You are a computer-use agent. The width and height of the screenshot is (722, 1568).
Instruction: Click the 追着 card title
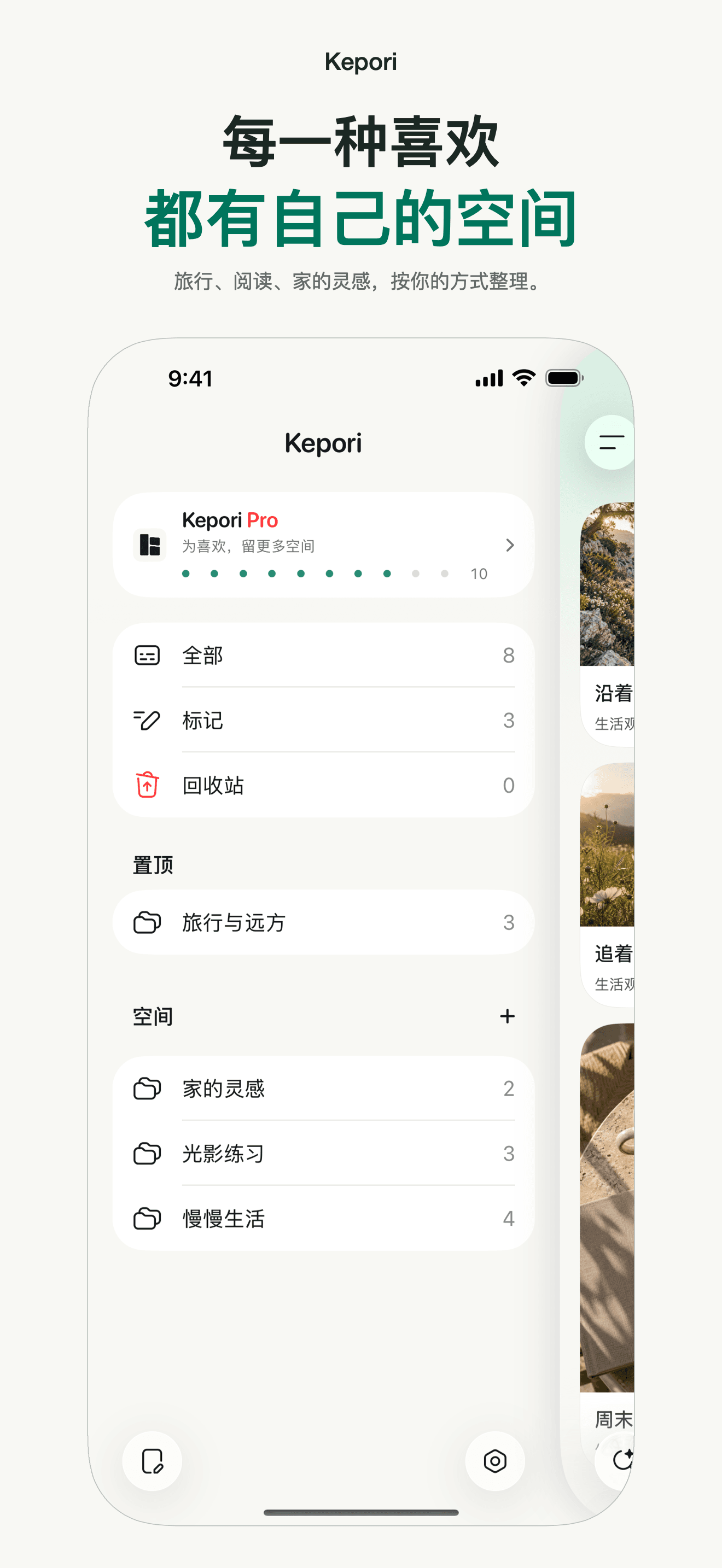point(614,953)
